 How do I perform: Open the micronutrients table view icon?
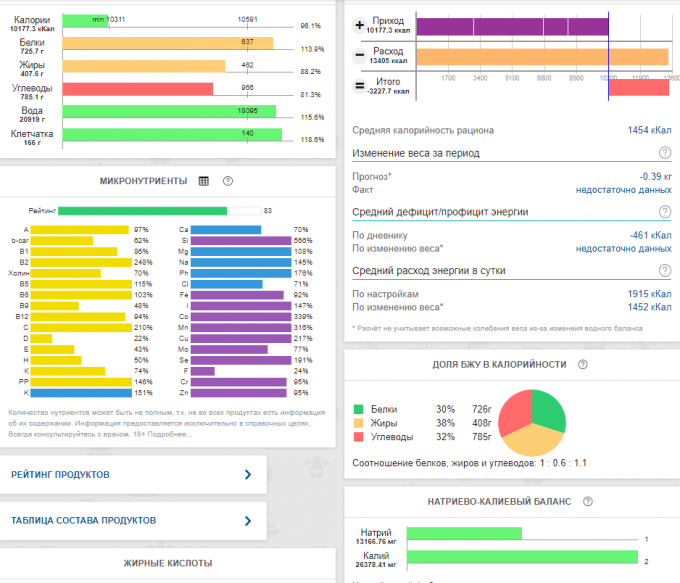pyautogui.click(x=204, y=181)
